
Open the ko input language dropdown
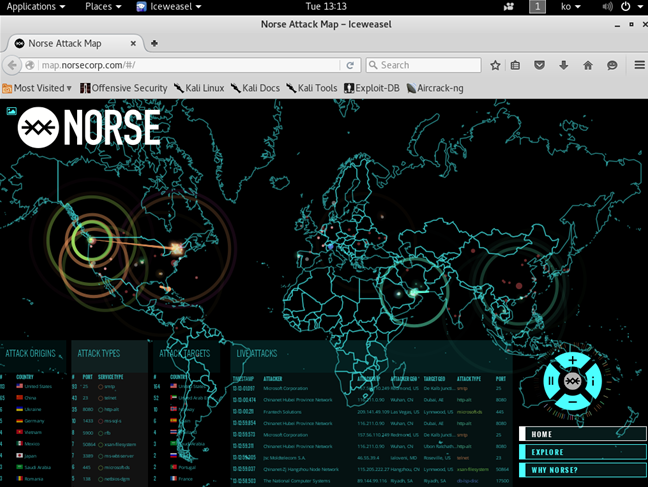(x=570, y=7)
